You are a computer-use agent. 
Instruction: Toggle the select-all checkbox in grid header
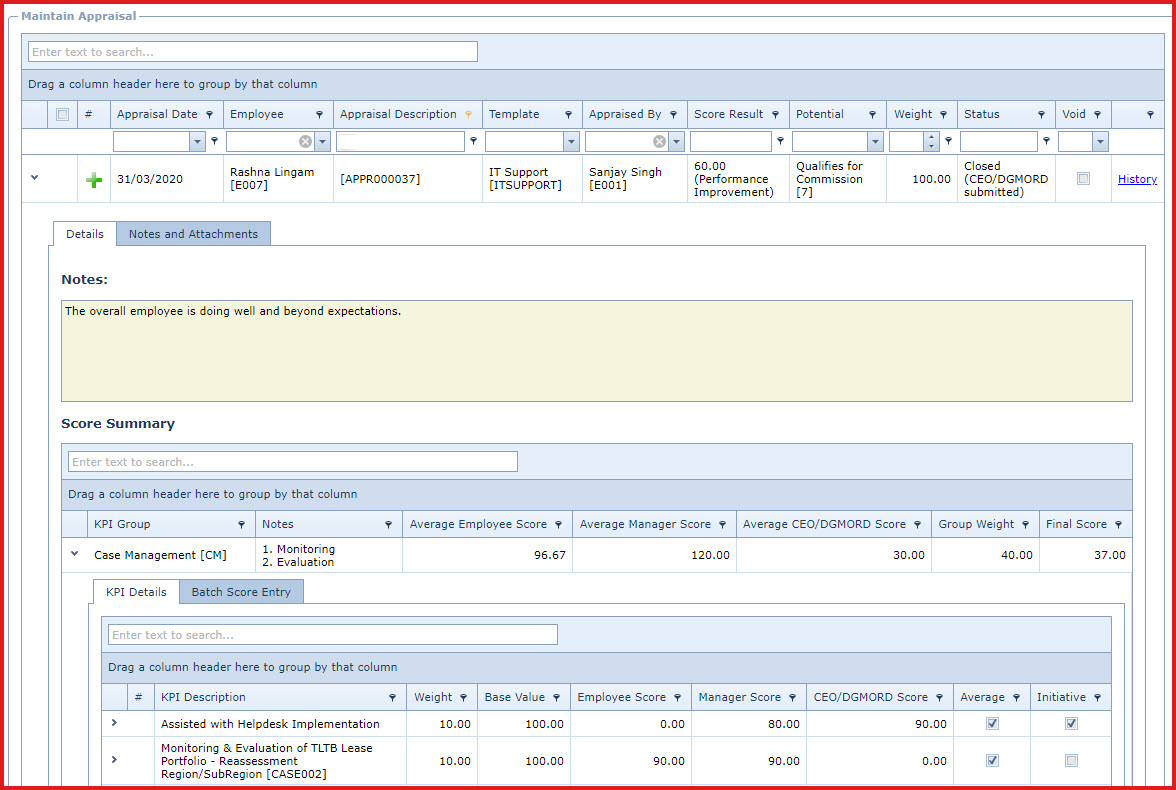pos(63,115)
